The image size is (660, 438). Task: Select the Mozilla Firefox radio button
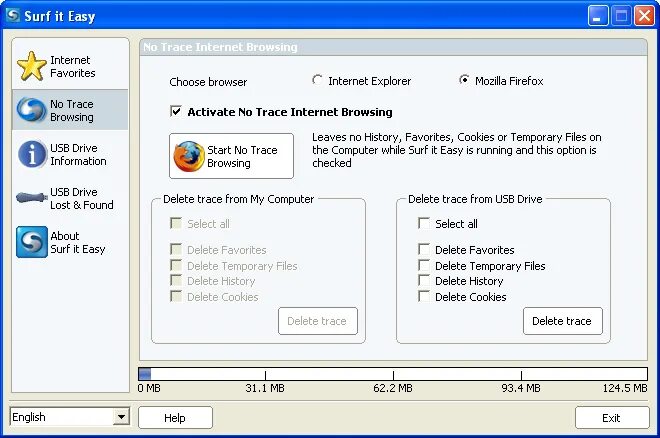point(464,80)
